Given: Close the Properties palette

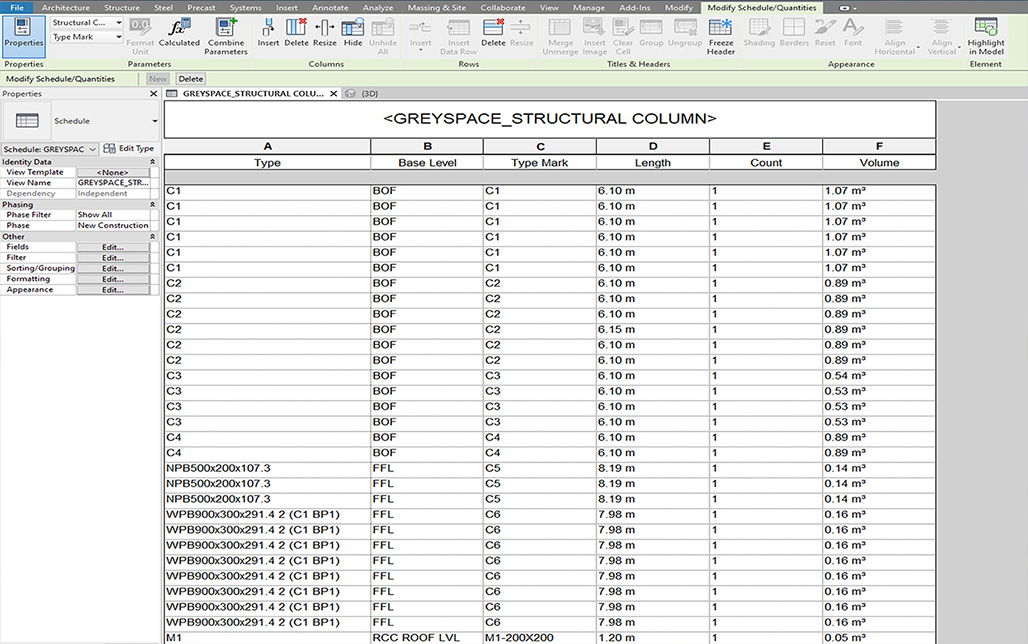Looking at the screenshot, I should pos(153,94).
